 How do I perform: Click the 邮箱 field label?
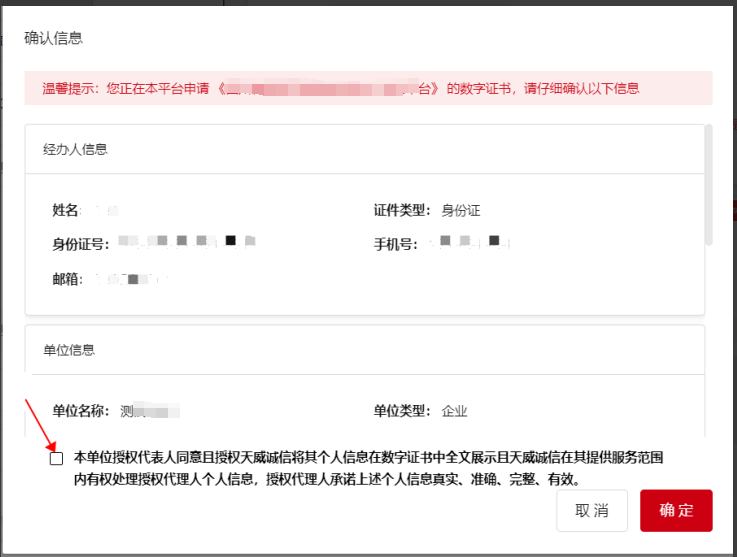[x=69, y=278]
